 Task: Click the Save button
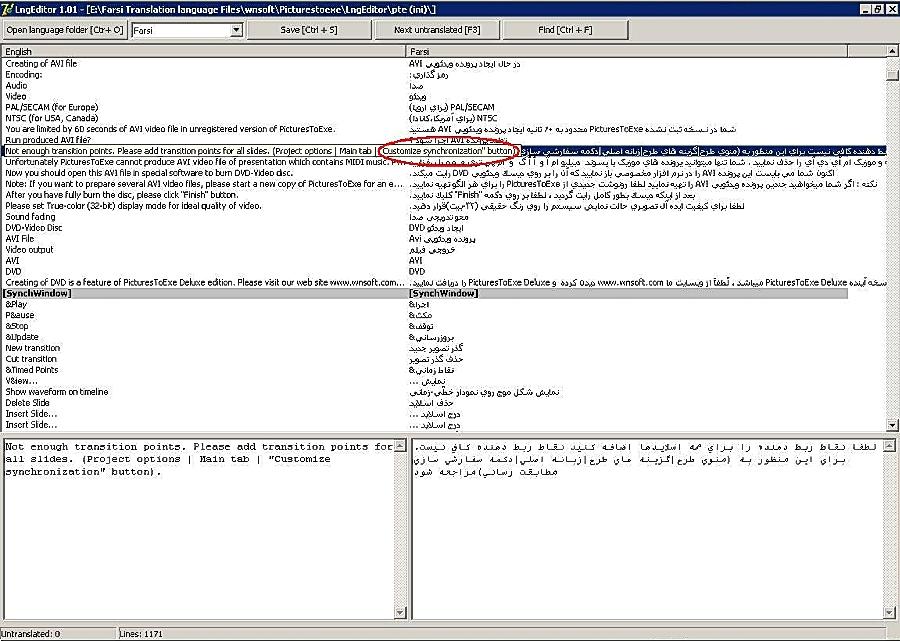[308, 30]
